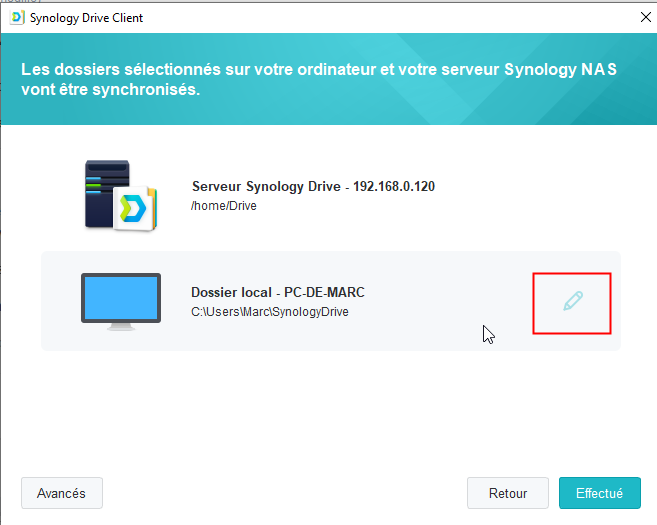Click the blue computer monitor icon

click(121, 302)
